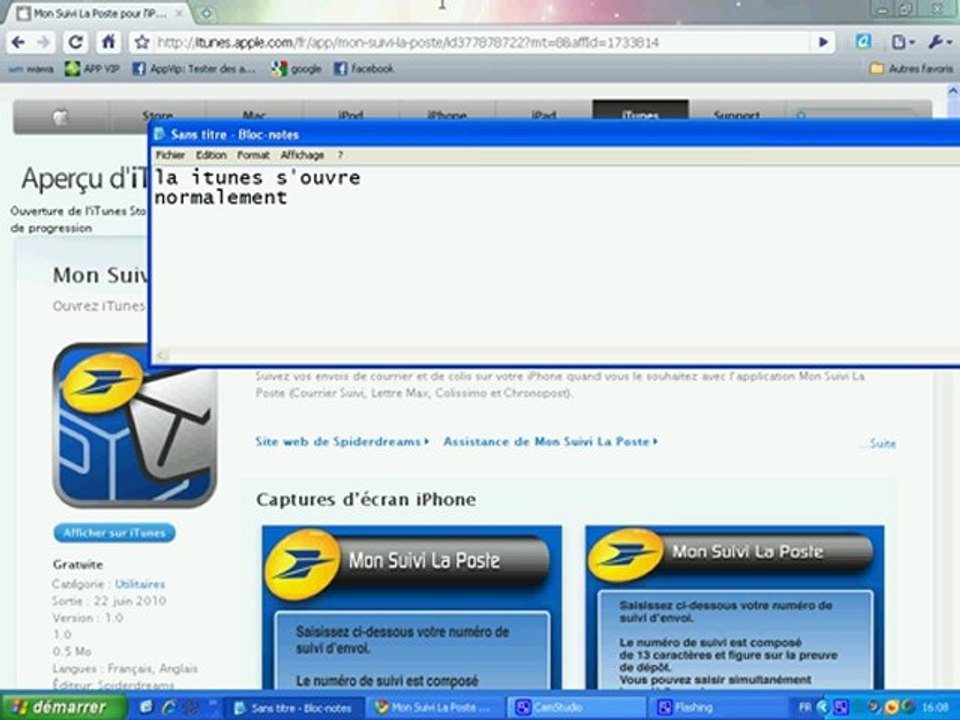Screen dimensions: 960x720
Task: Bookmark this page with the star icon
Action: (142, 42)
